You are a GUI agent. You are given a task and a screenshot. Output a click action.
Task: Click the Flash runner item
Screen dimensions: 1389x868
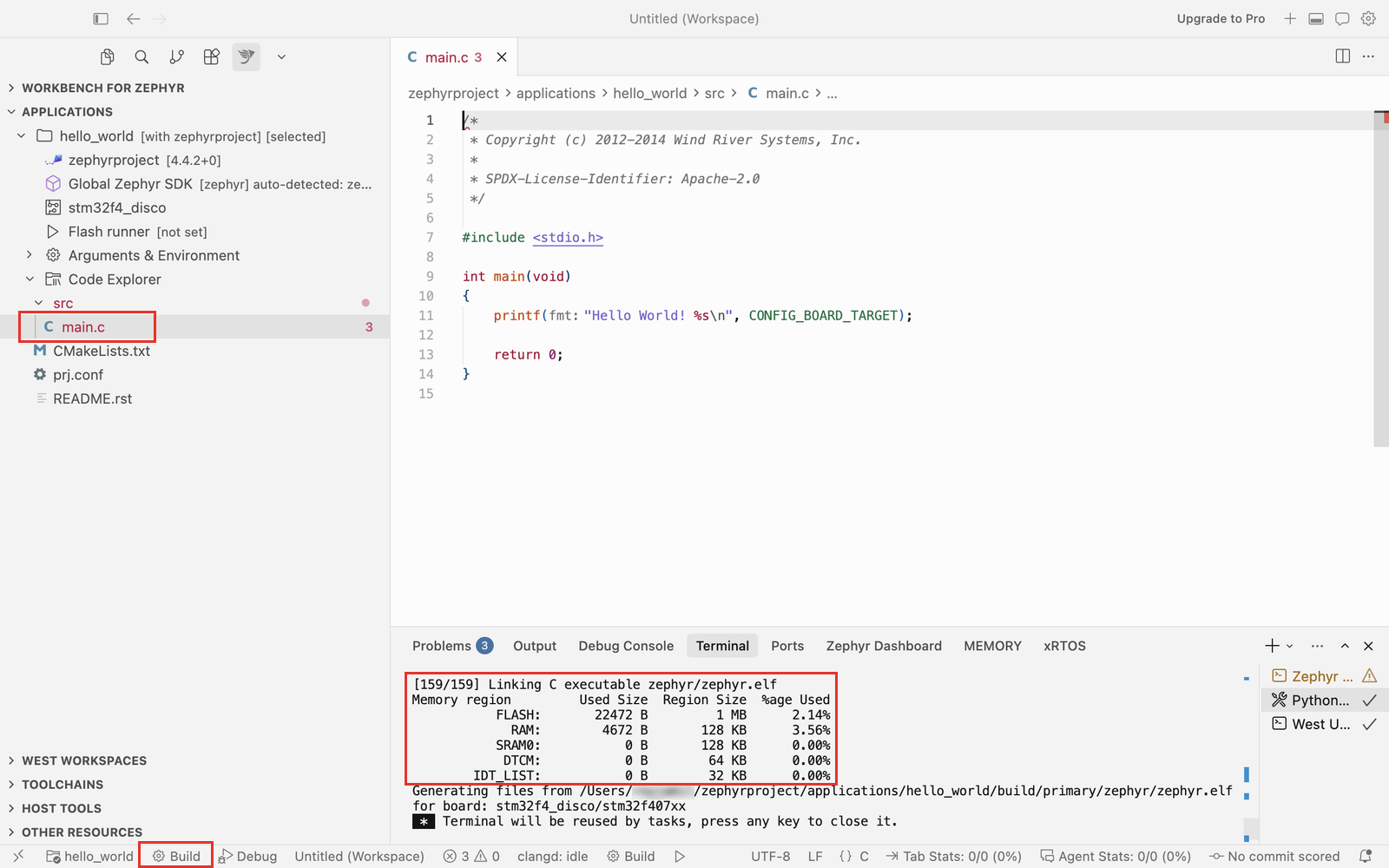pyautogui.click(x=126, y=232)
